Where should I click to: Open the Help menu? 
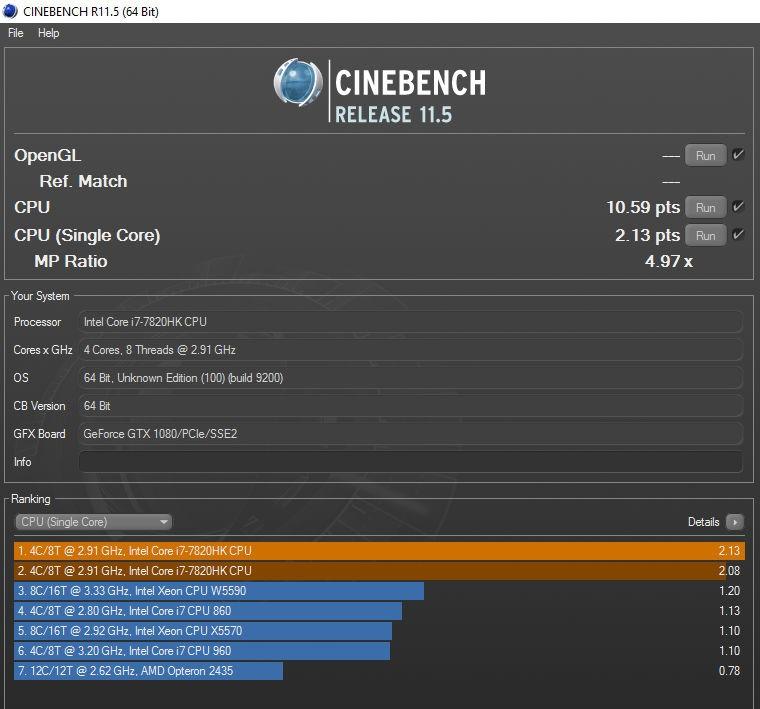coord(48,33)
